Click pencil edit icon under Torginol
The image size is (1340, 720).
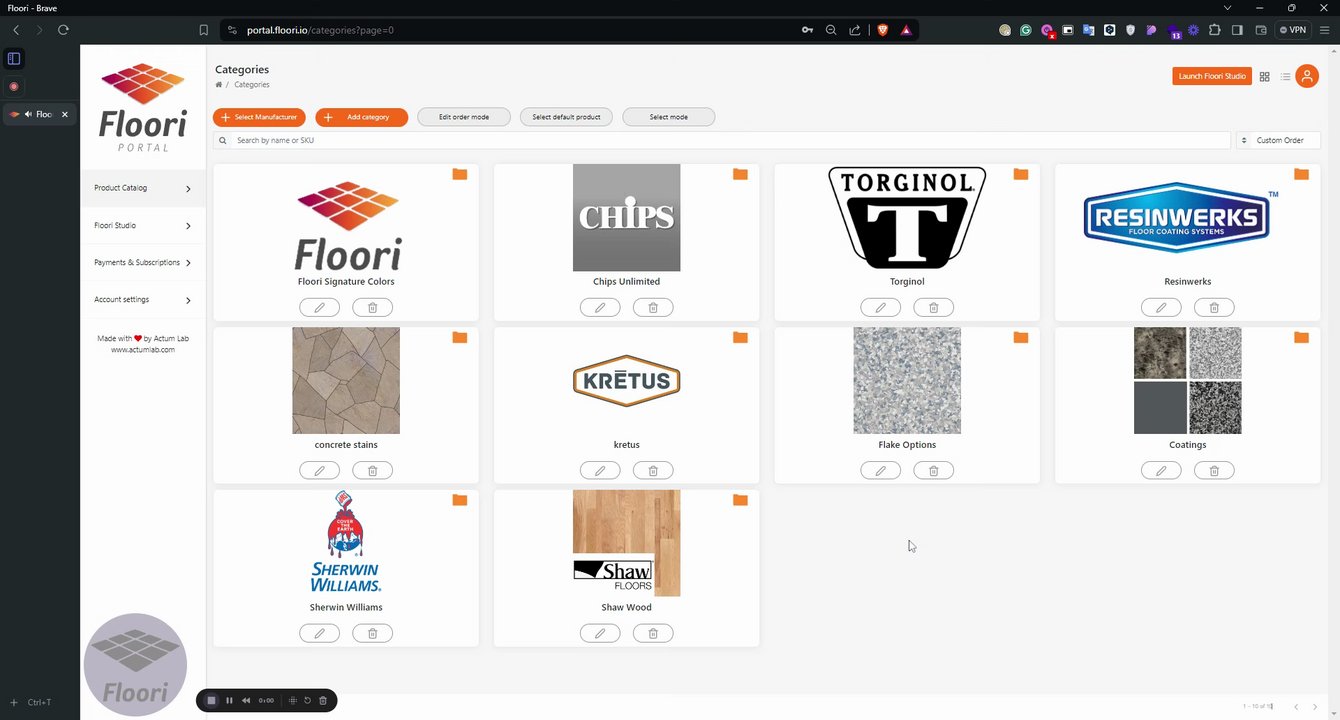tap(881, 307)
